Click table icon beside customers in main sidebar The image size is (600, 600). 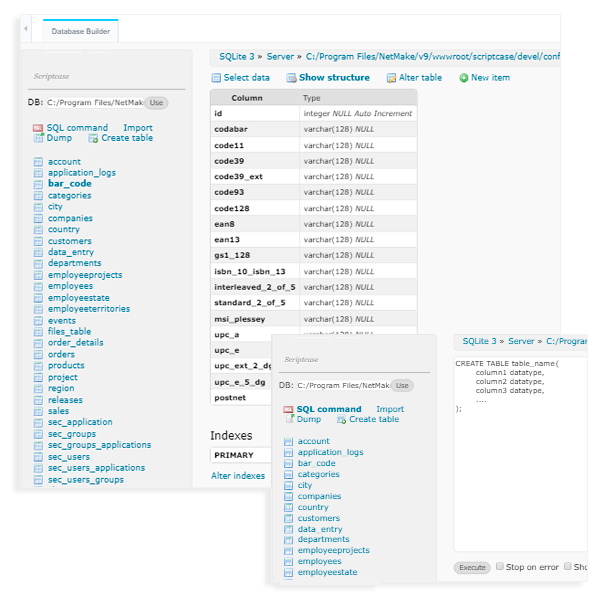pyautogui.click(x=38, y=241)
